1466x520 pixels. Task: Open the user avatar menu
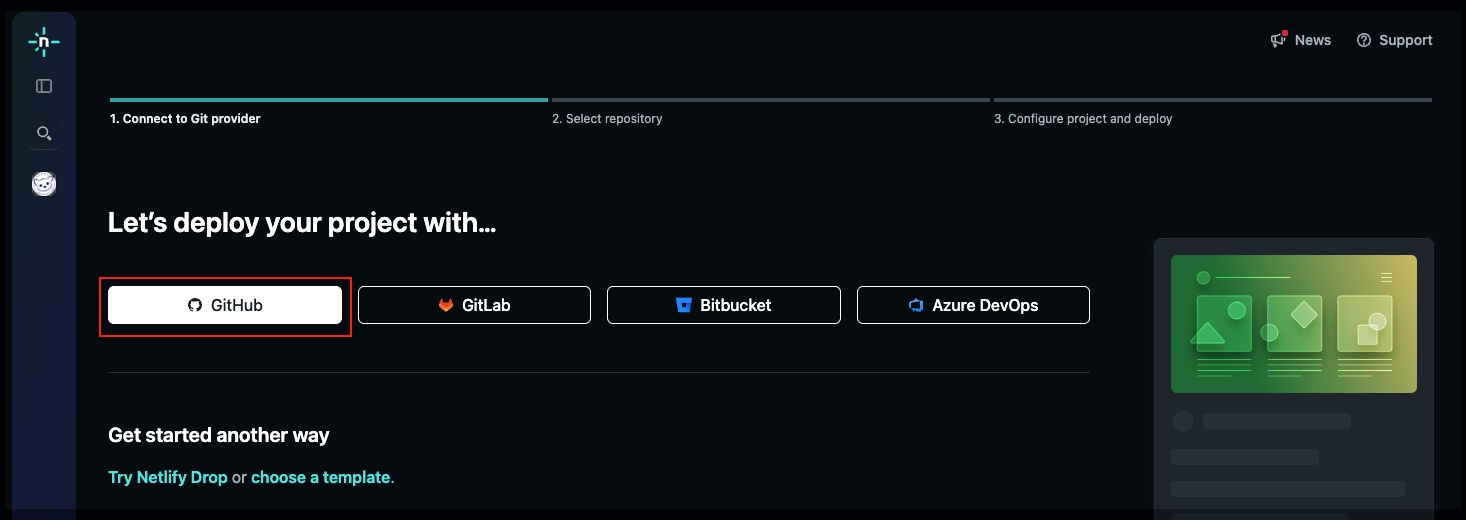pos(44,184)
